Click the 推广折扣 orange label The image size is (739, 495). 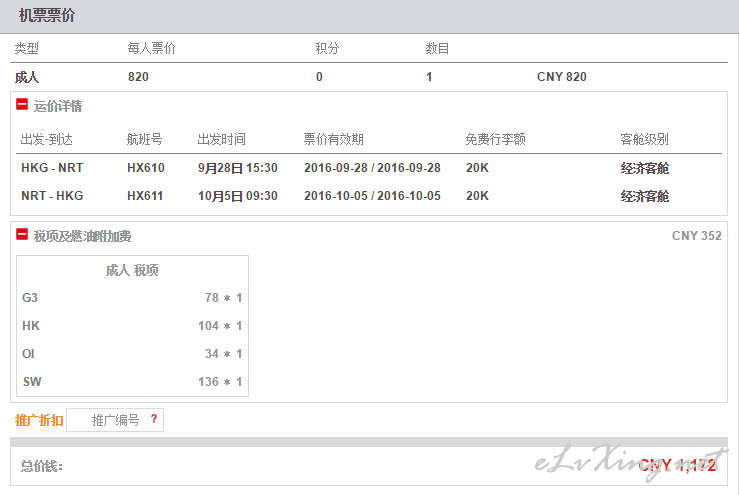tap(39, 420)
